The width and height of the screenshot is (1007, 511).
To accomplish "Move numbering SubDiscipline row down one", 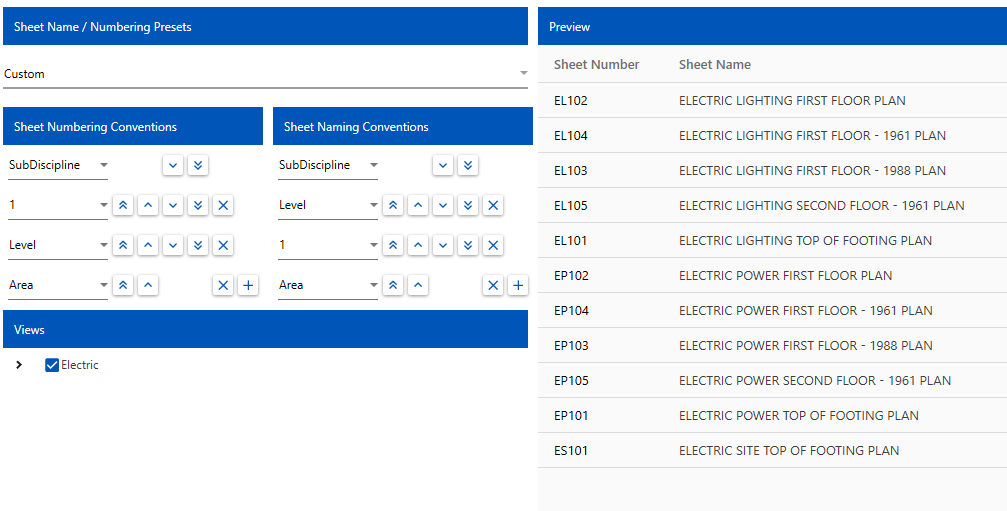I will pyautogui.click(x=173, y=166).
